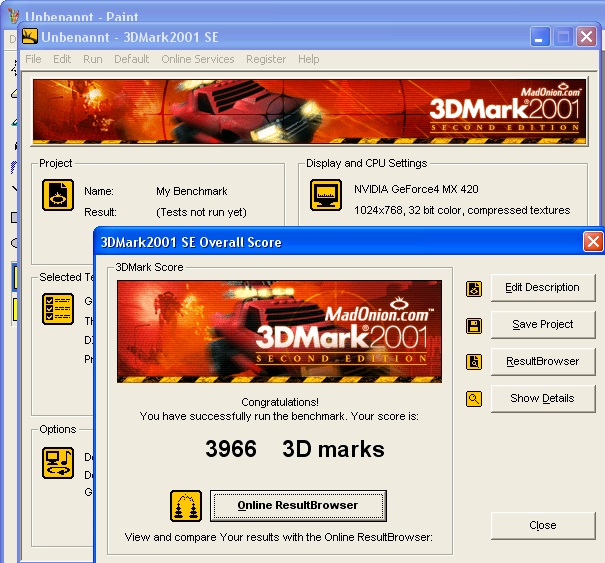Click the 'Congratulations!' message

click(280, 402)
